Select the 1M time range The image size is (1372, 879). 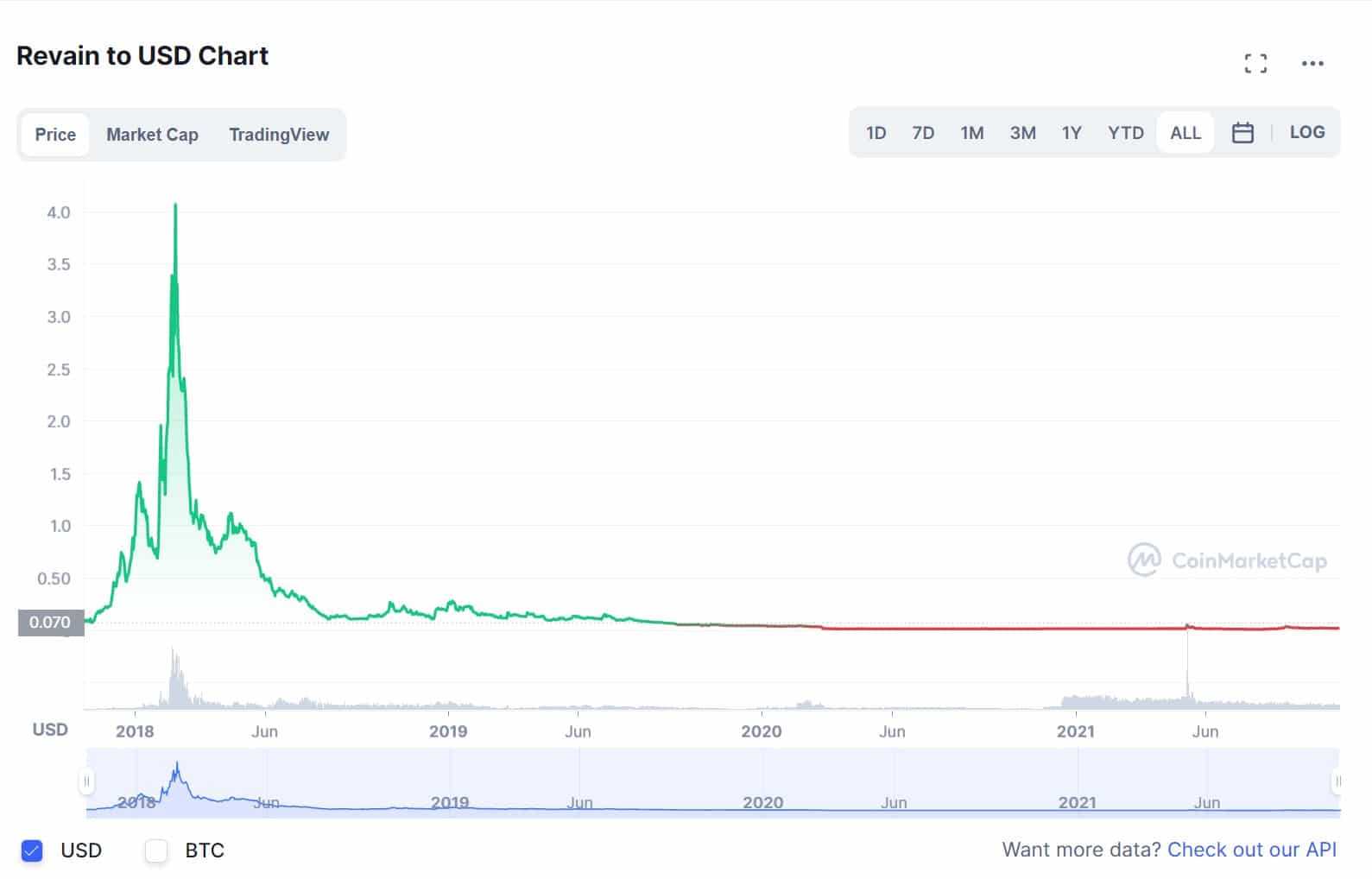pyautogui.click(x=972, y=133)
